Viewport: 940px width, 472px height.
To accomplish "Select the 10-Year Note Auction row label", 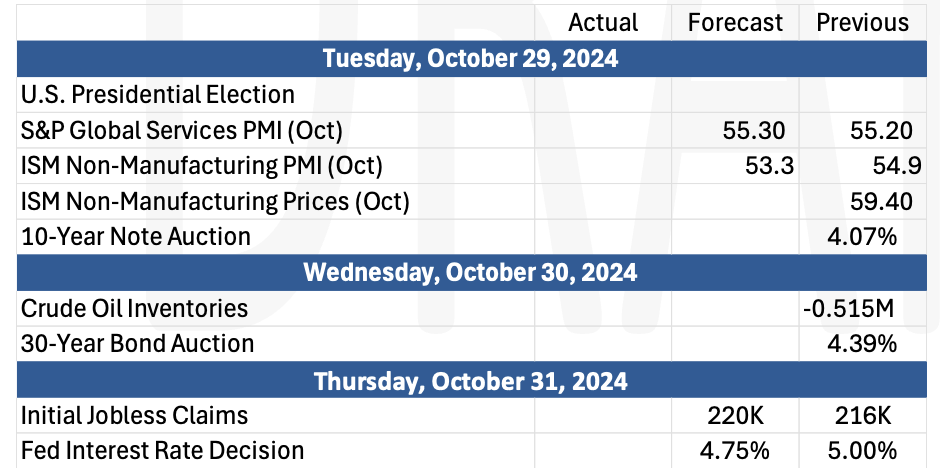I will [x=136, y=237].
